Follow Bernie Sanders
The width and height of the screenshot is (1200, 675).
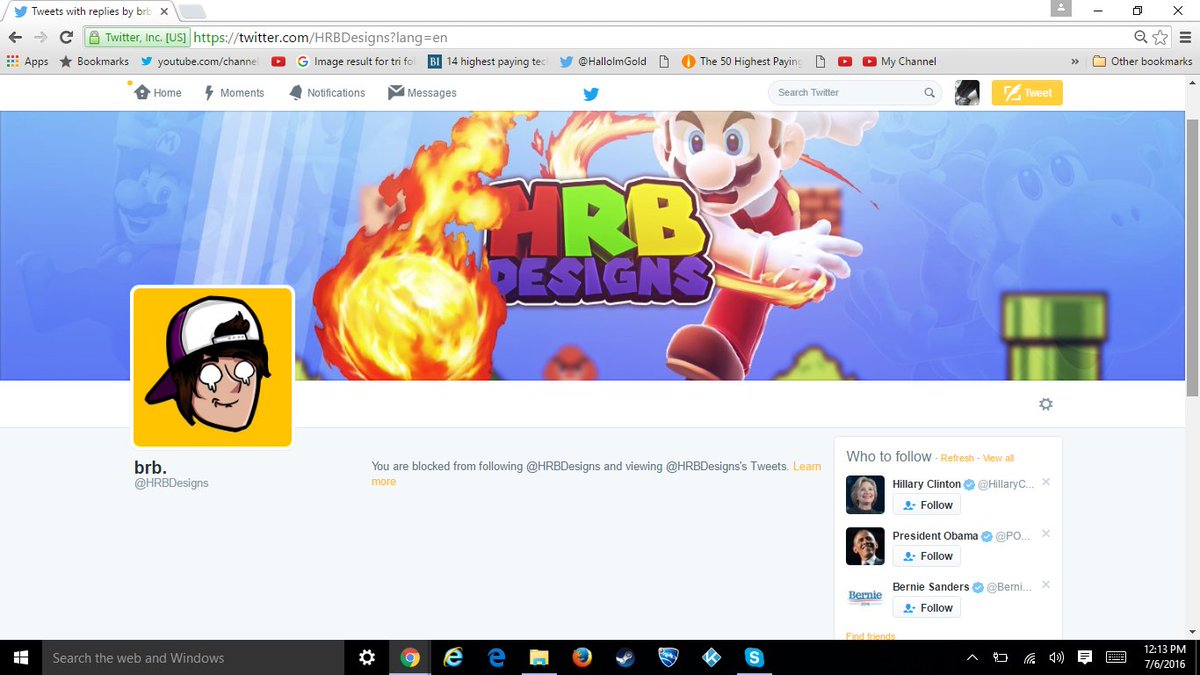pyautogui.click(x=926, y=607)
